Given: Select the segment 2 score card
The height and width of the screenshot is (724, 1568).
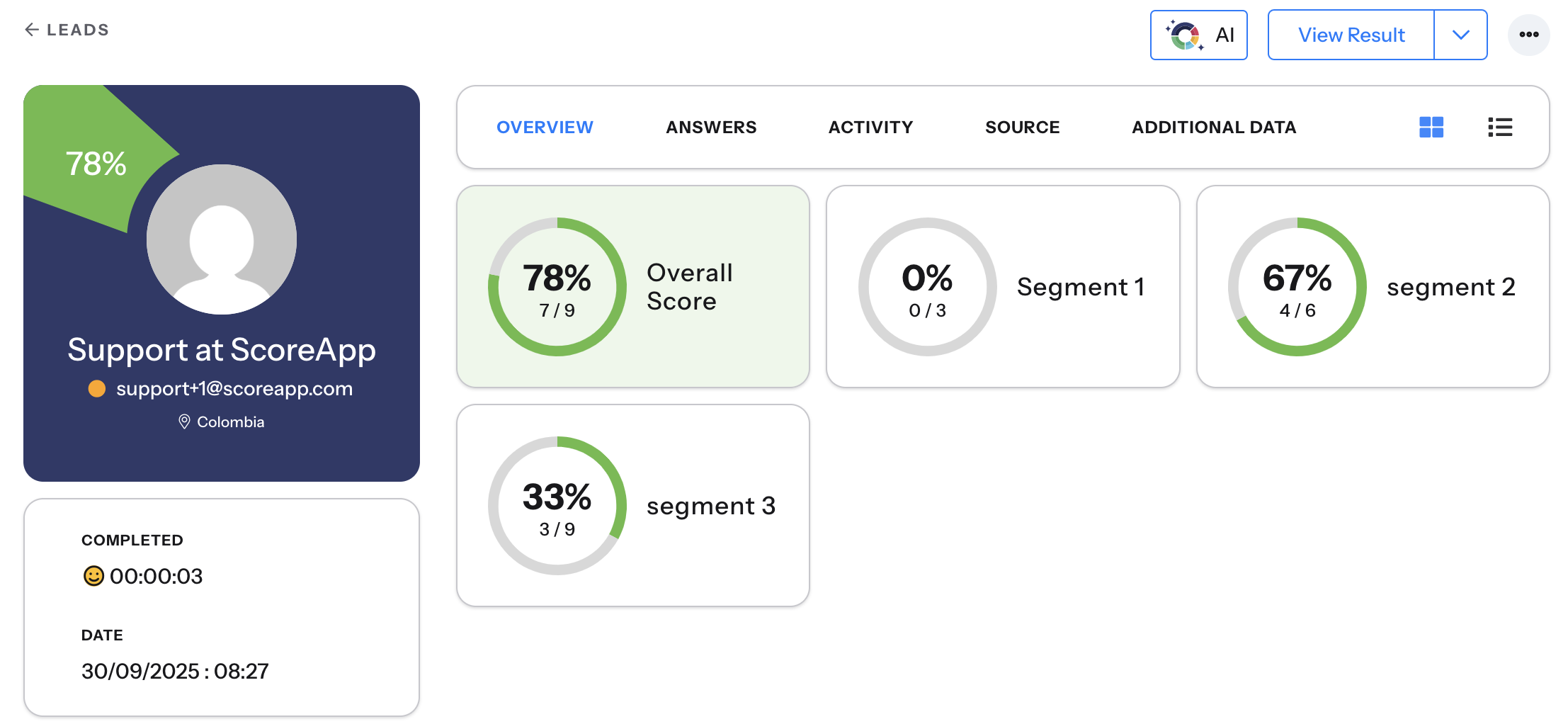Looking at the screenshot, I should [x=1373, y=286].
